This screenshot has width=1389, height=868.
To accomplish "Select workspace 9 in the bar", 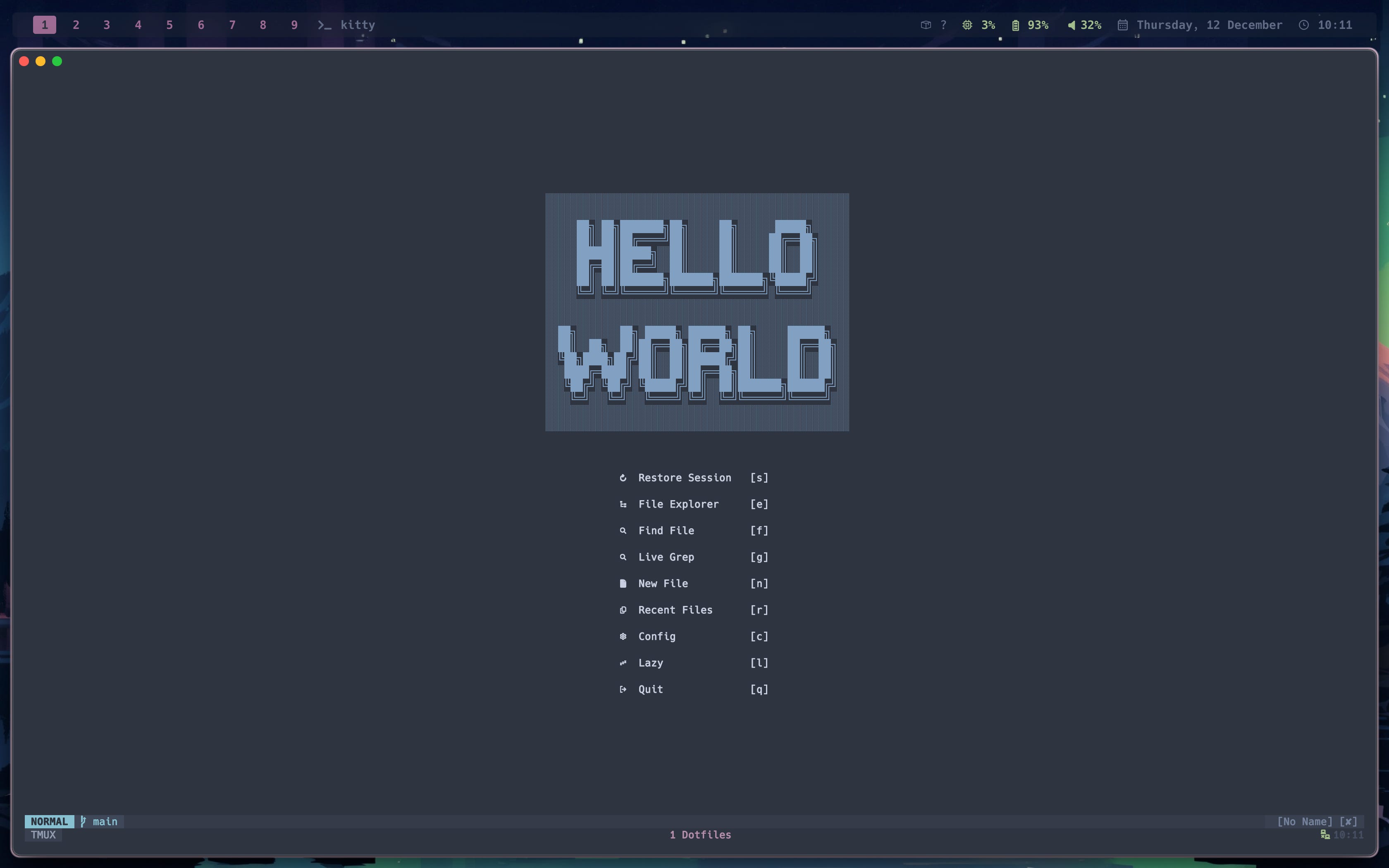I will [294, 25].
